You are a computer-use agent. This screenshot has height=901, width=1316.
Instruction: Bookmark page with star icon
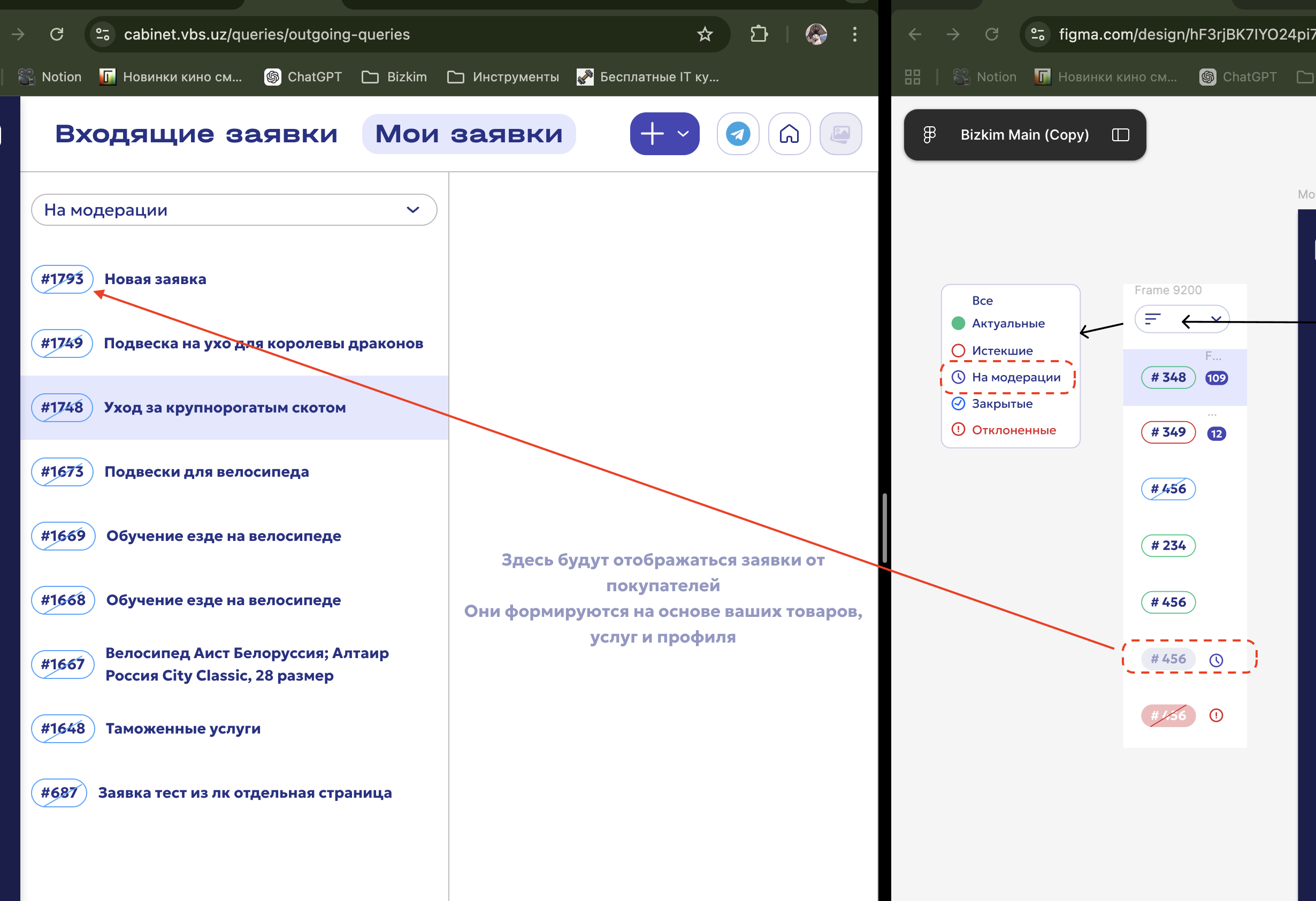point(705,35)
